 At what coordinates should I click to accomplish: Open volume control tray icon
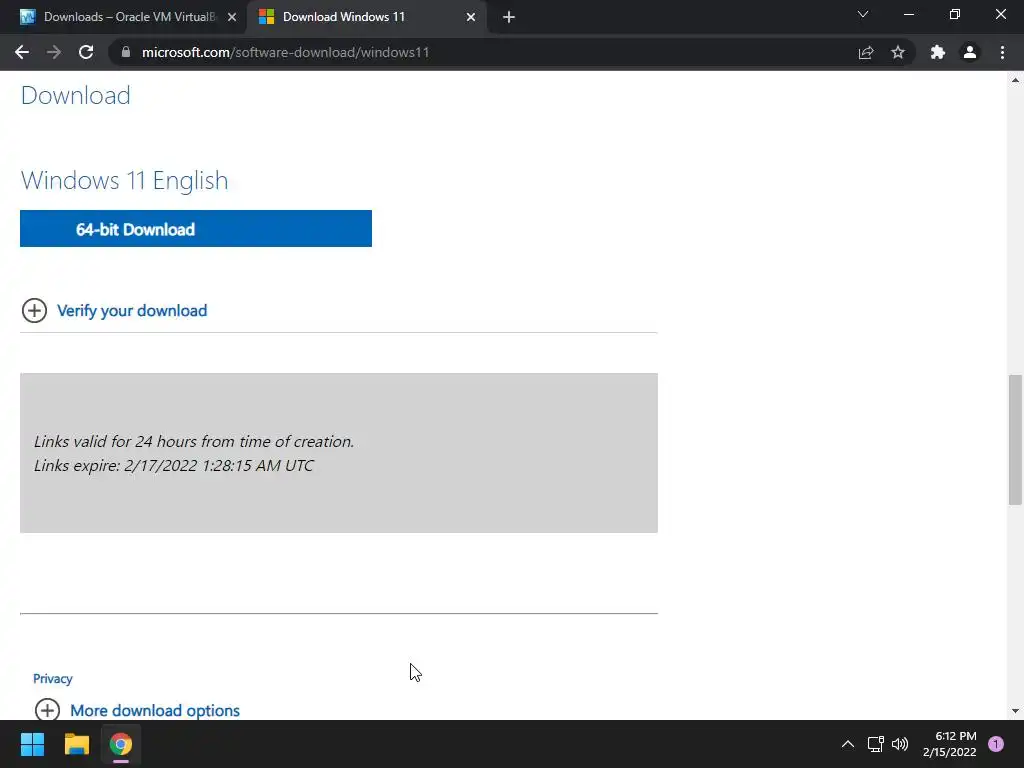pyautogui.click(x=900, y=744)
